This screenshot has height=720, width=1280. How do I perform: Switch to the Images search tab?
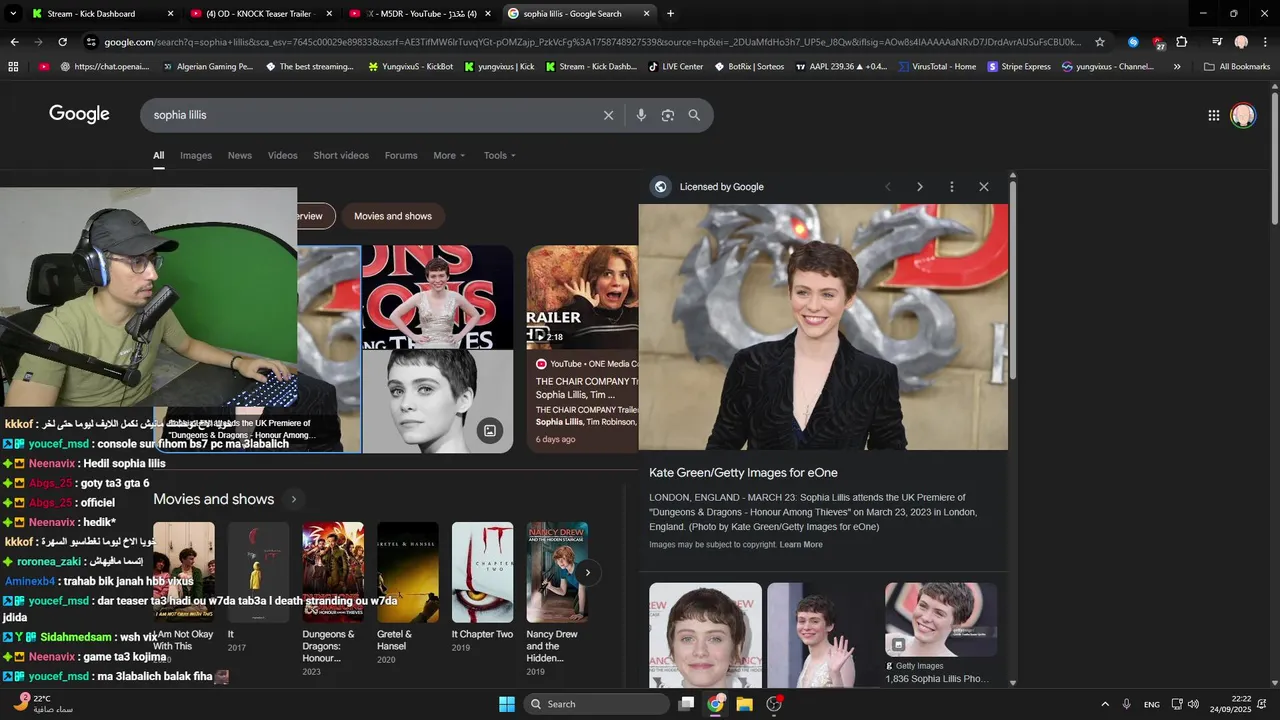tap(196, 155)
